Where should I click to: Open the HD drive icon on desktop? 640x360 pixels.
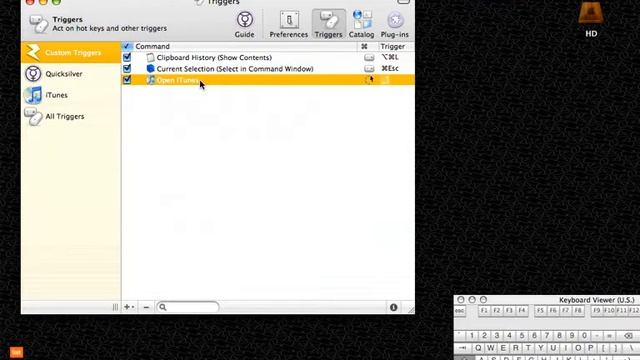(x=591, y=20)
